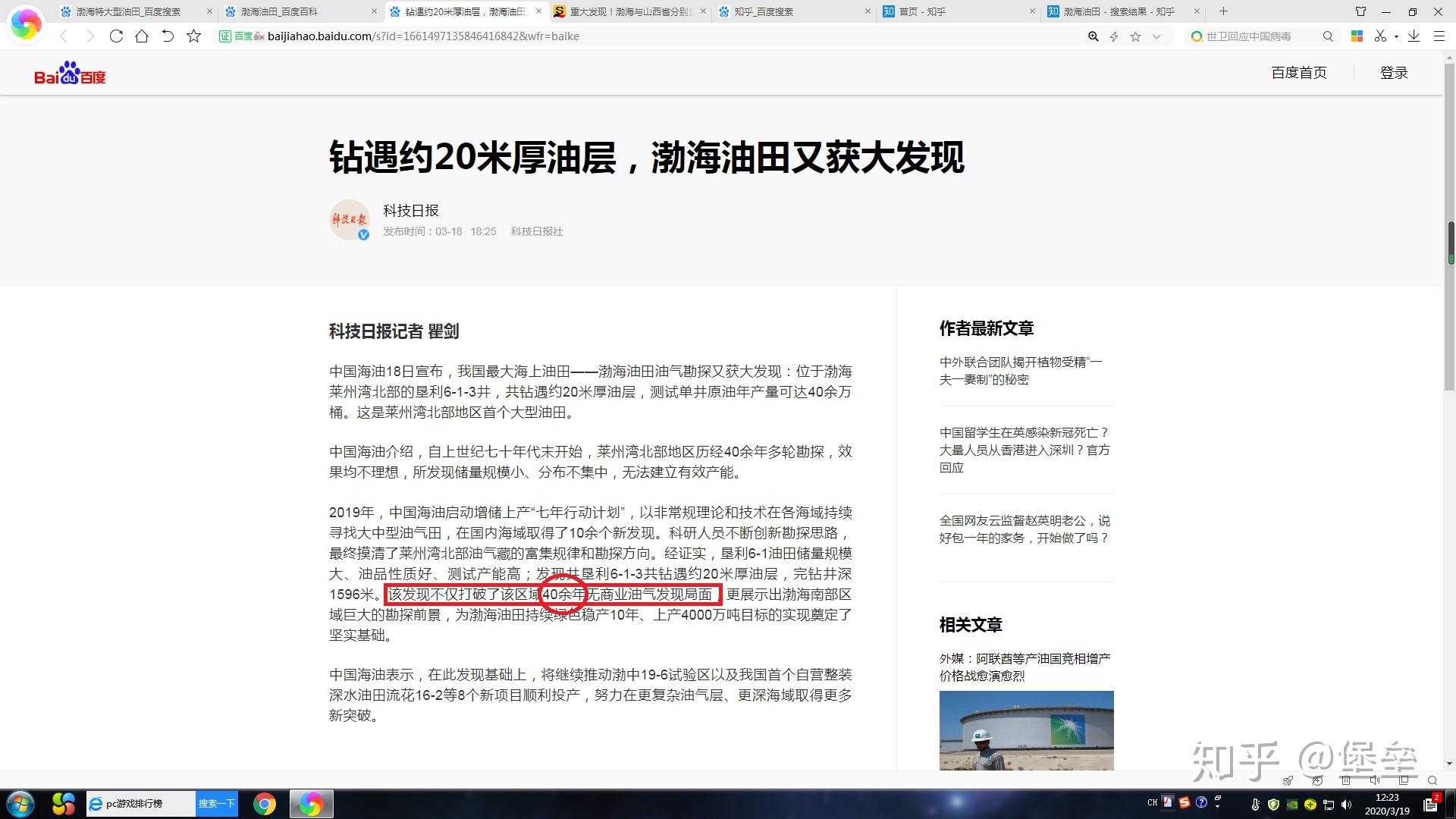The width and height of the screenshot is (1456, 819).
Task: Open the browser hamburger menu
Action: click(x=1439, y=36)
